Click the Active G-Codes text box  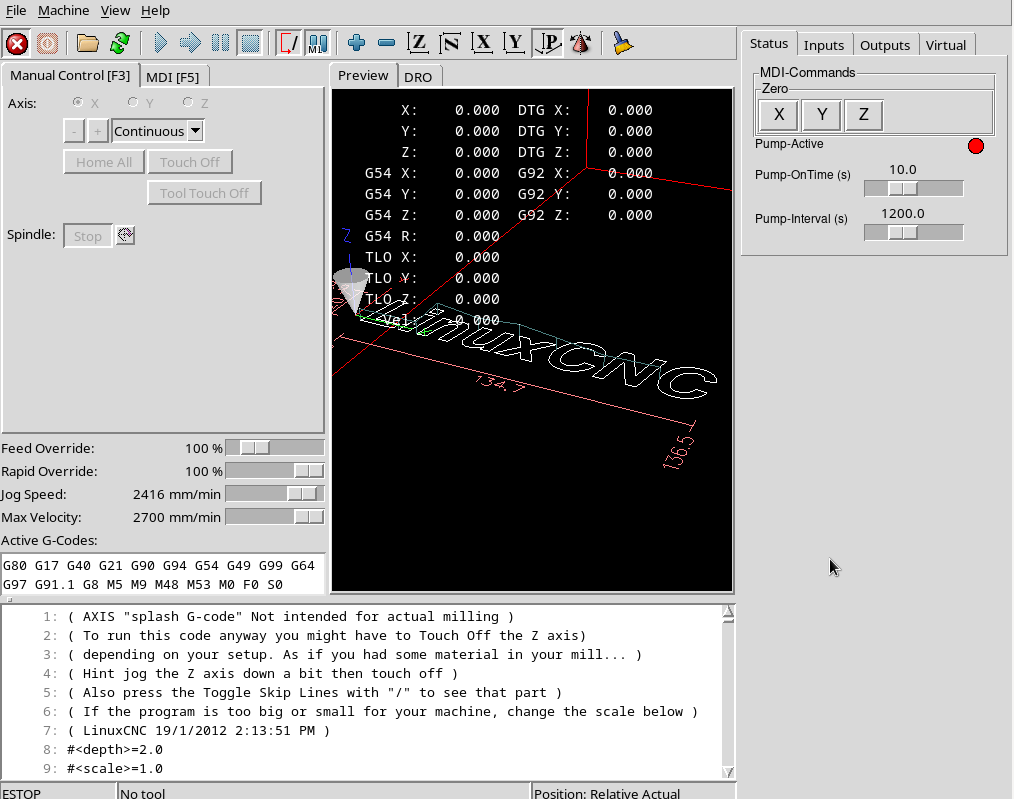[x=163, y=574]
